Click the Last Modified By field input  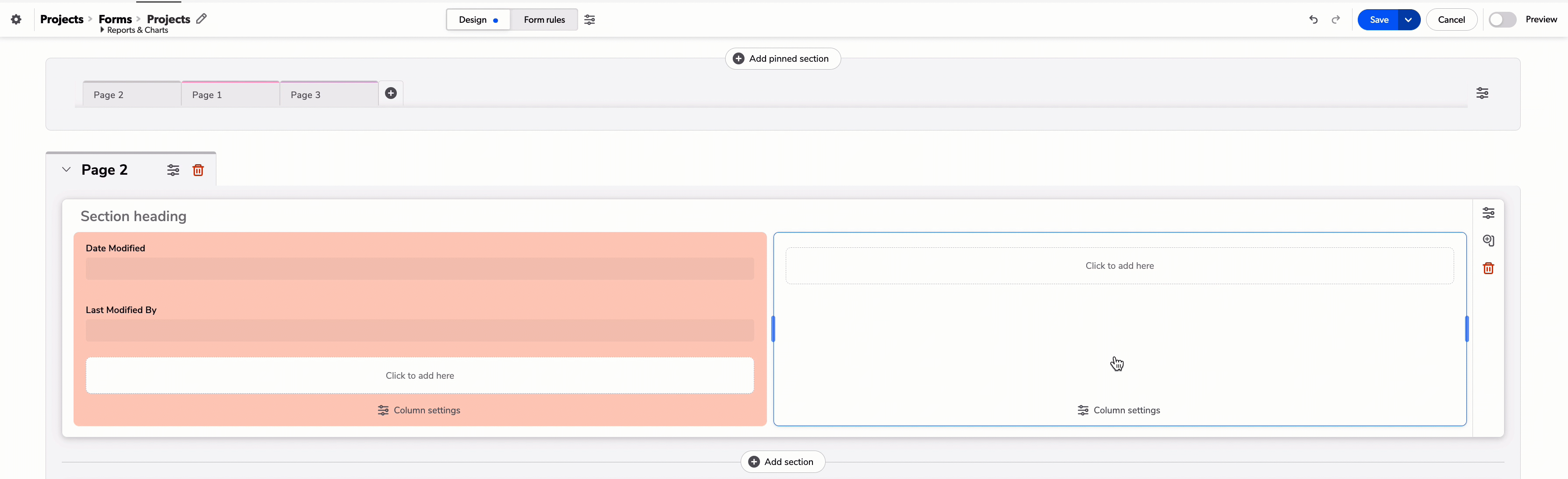tap(420, 331)
